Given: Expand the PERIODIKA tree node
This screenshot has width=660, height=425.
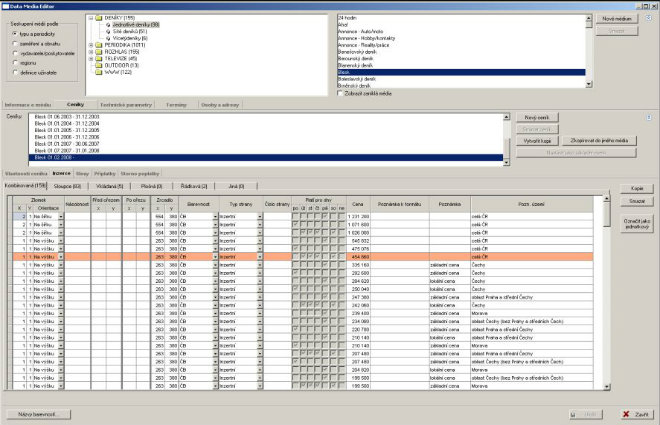Looking at the screenshot, I should pyautogui.click(x=90, y=45).
